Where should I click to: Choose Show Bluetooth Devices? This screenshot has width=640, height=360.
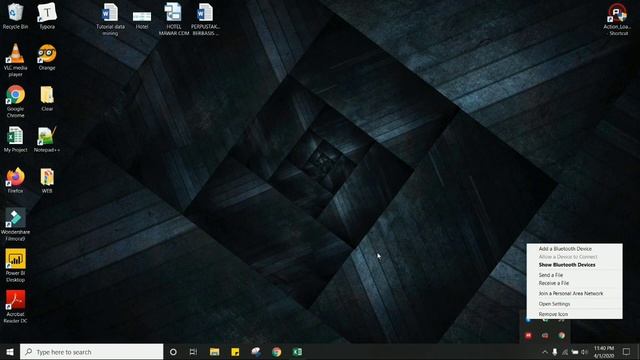pyautogui.click(x=567, y=265)
